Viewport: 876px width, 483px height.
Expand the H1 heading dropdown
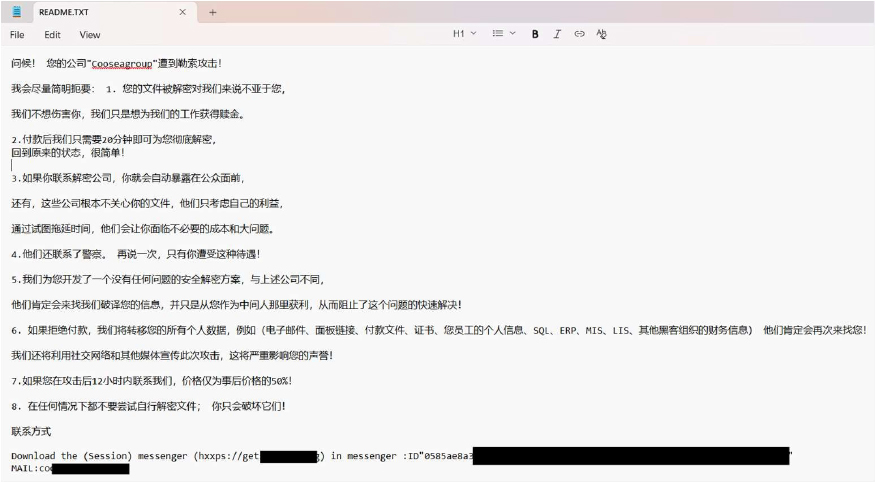click(x=465, y=34)
